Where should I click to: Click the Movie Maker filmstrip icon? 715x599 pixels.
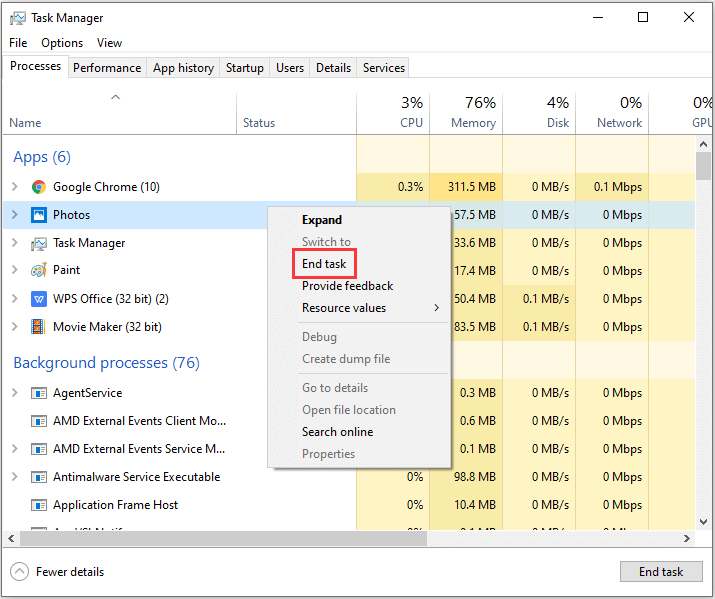39,327
